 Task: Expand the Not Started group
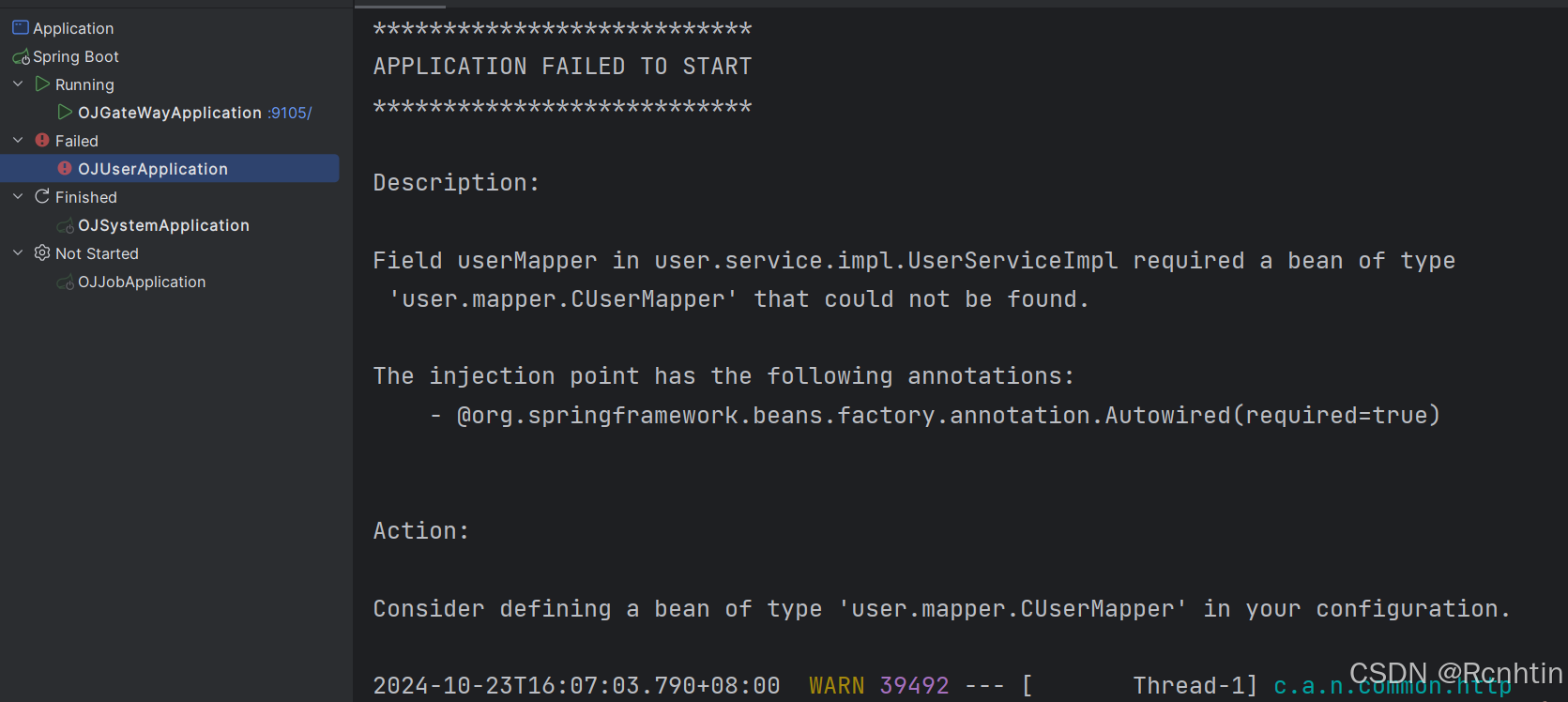pos(17,252)
